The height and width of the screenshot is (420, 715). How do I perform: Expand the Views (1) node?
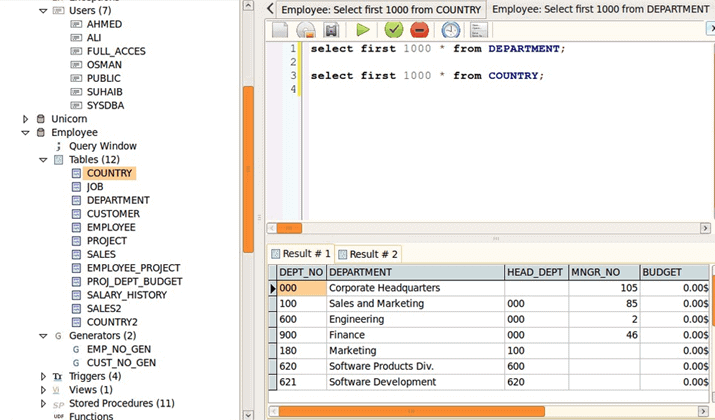tap(43, 390)
